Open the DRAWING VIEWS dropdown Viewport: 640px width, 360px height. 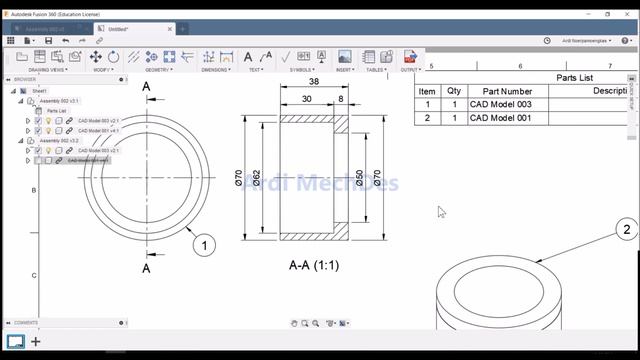(x=48, y=70)
